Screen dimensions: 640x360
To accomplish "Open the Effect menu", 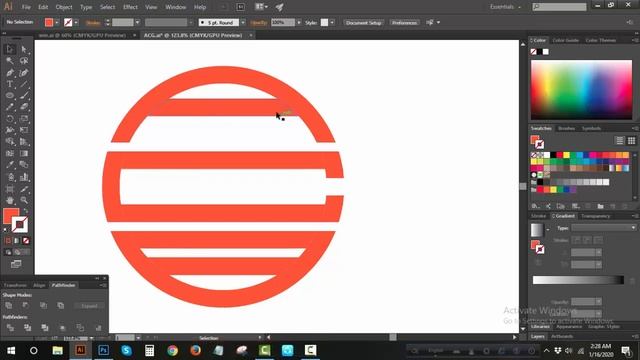I will pyautogui.click(x=130, y=7).
